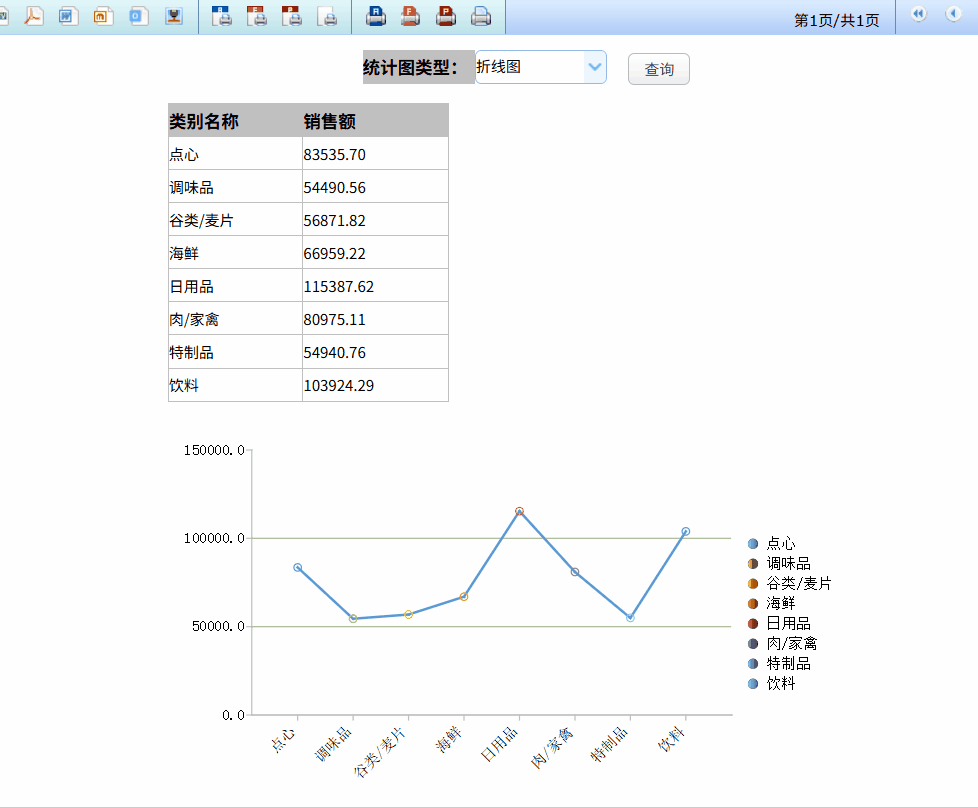Click the blank page-with-printer icon
This screenshot has width=978, height=808.
click(327, 16)
